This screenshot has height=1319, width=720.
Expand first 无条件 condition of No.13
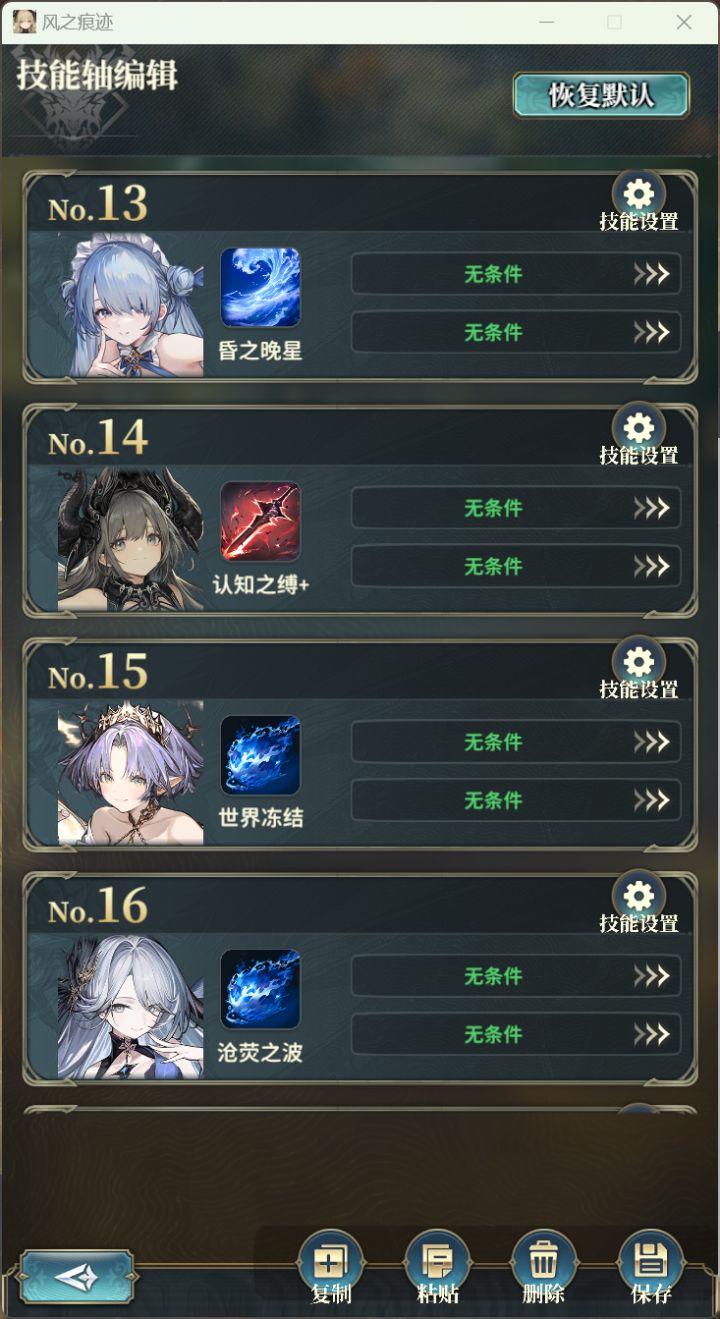pos(516,274)
